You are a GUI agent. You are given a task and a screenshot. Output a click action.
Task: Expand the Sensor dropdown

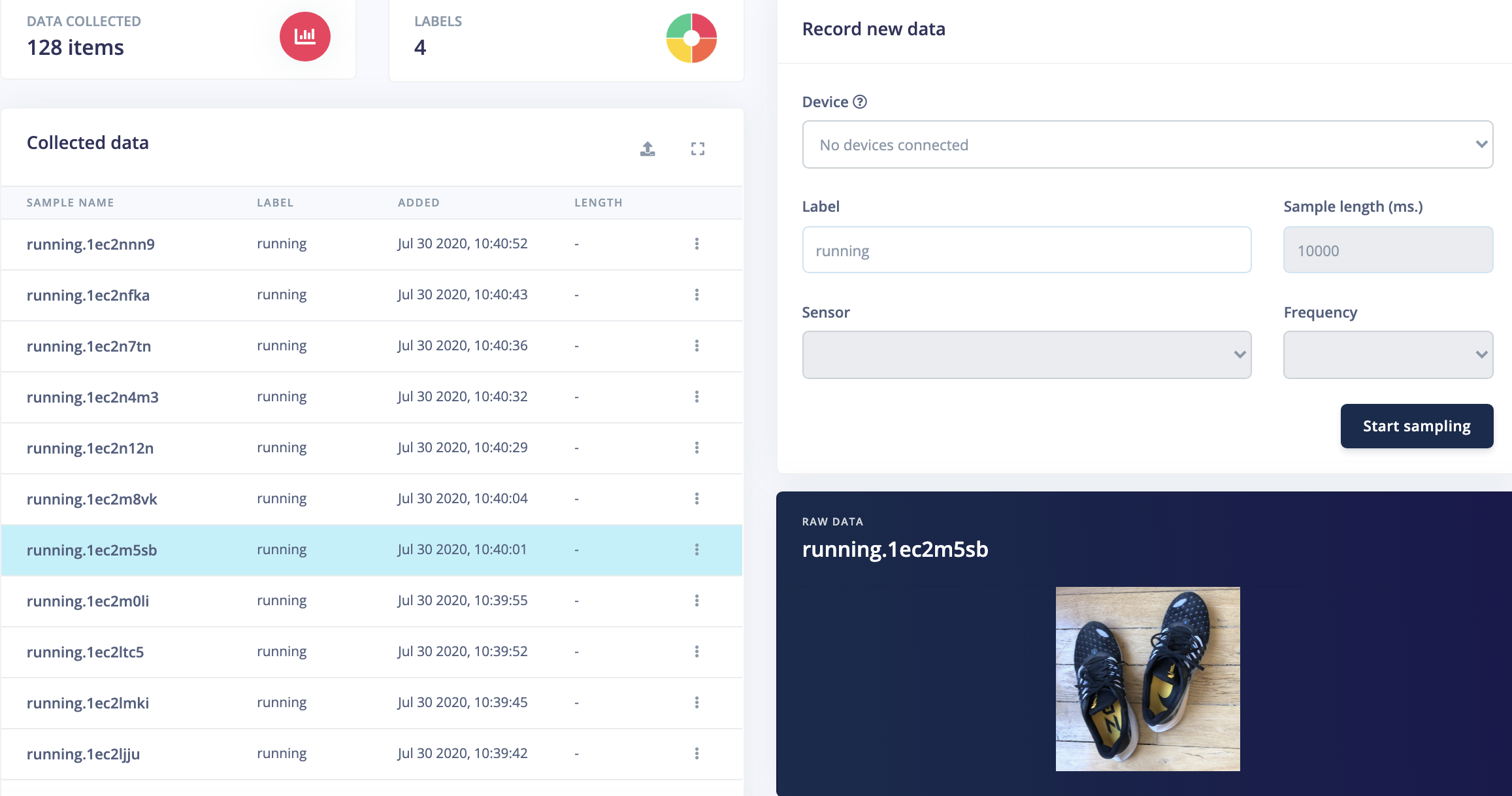[x=1026, y=355]
